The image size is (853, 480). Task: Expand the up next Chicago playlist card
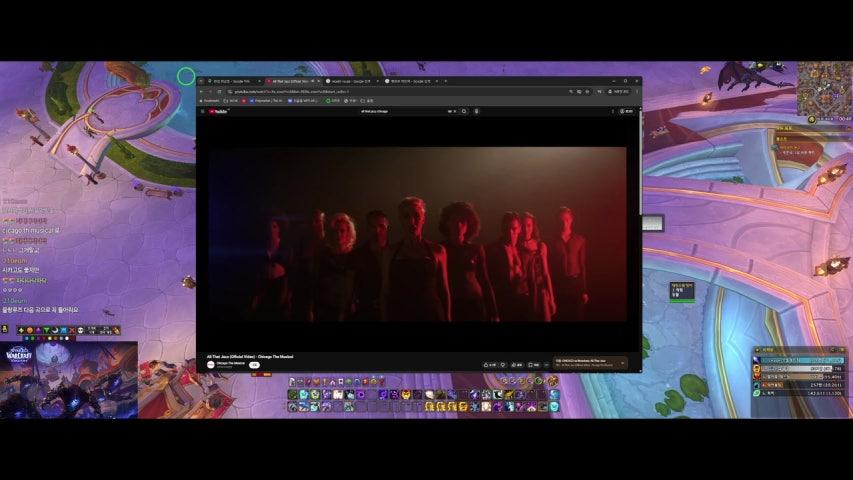[622, 363]
